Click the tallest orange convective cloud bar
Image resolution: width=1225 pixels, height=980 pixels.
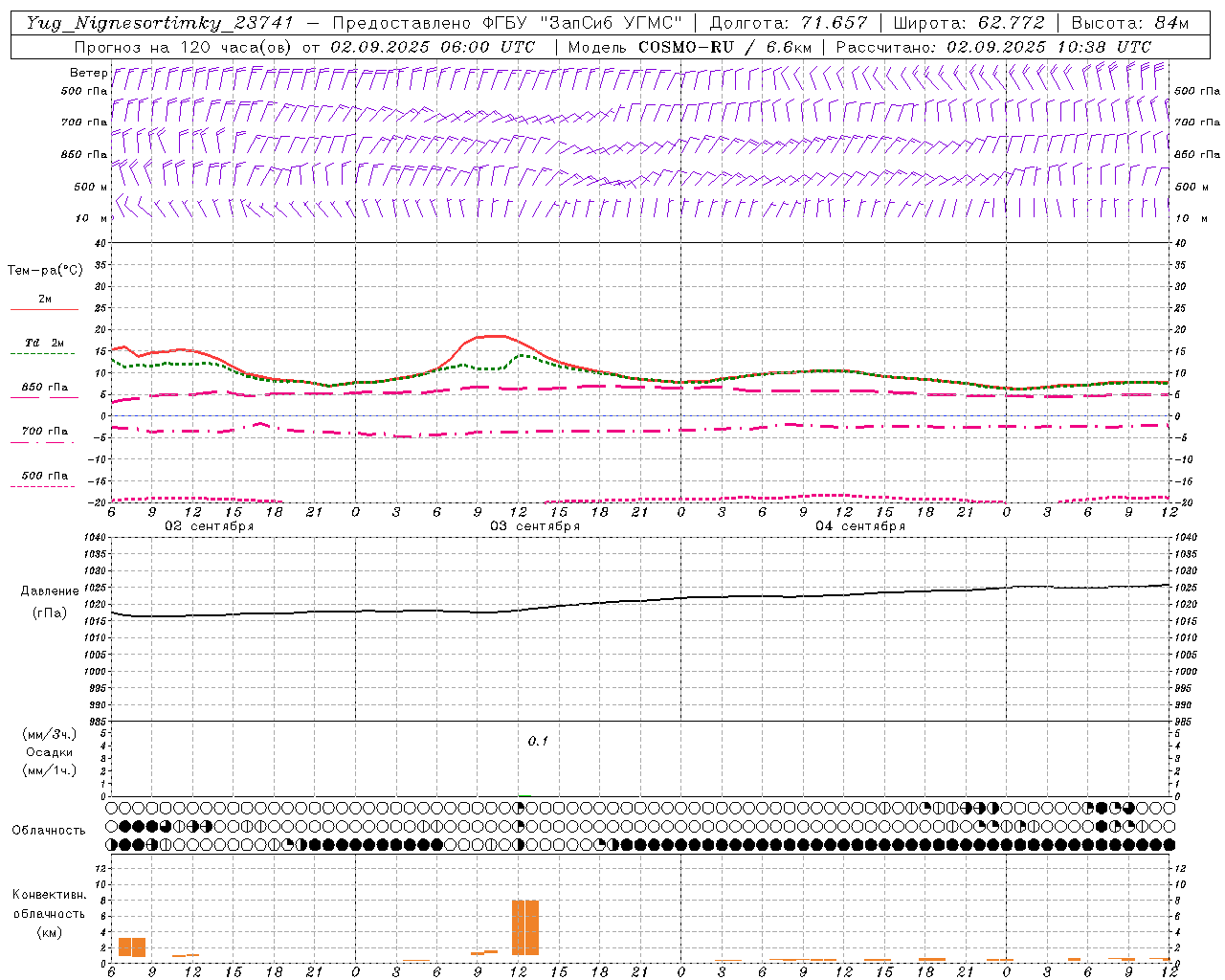pyautogui.click(x=525, y=927)
